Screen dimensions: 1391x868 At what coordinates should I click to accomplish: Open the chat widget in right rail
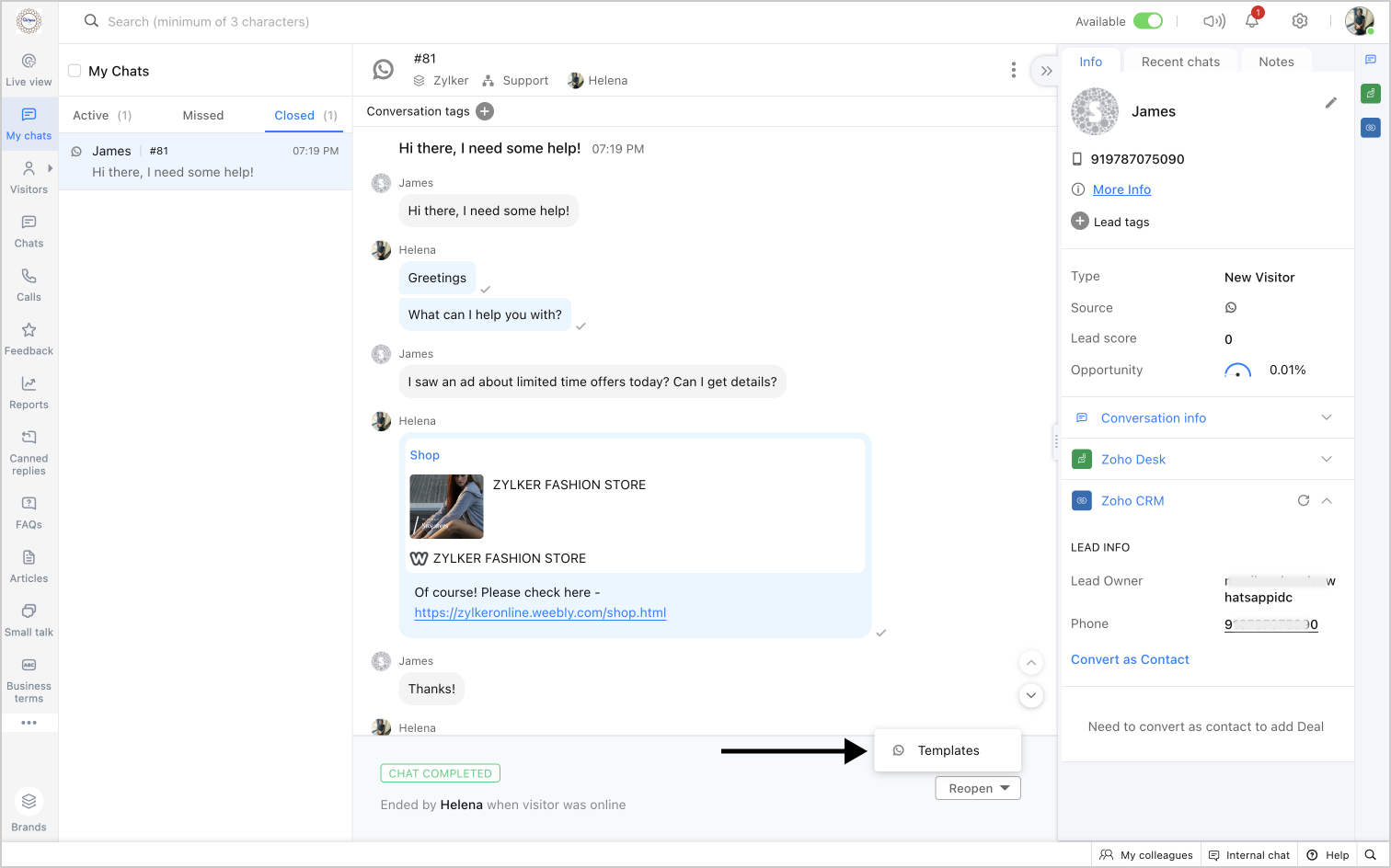[1371, 60]
